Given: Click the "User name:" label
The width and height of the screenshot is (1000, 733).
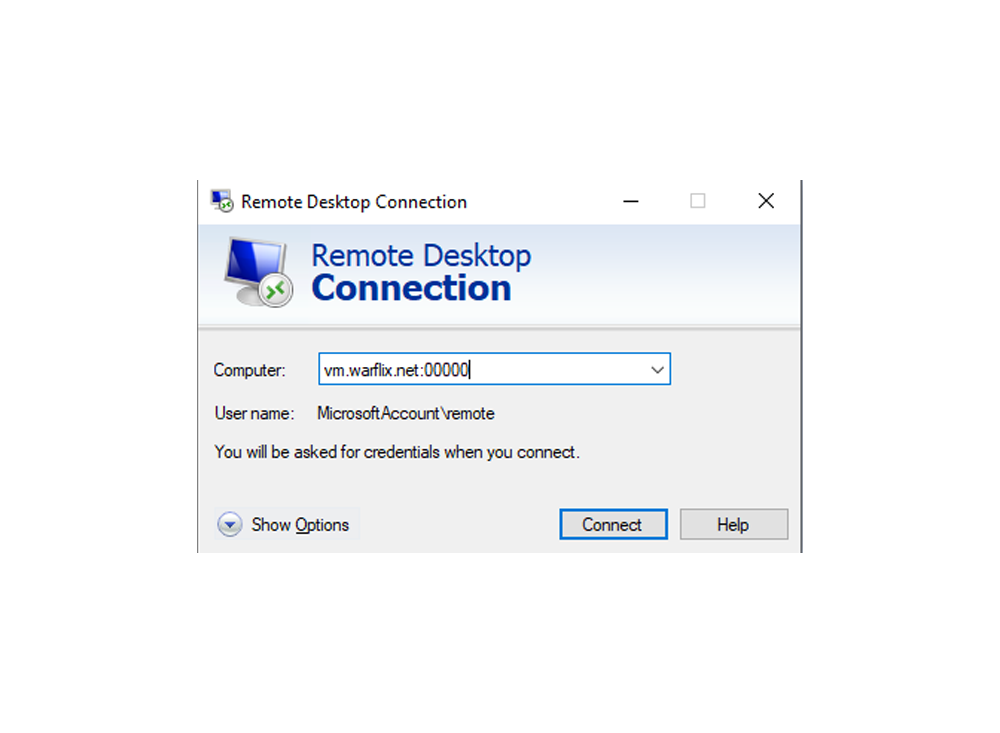Looking at the screenshot, I should coord(254,413).
